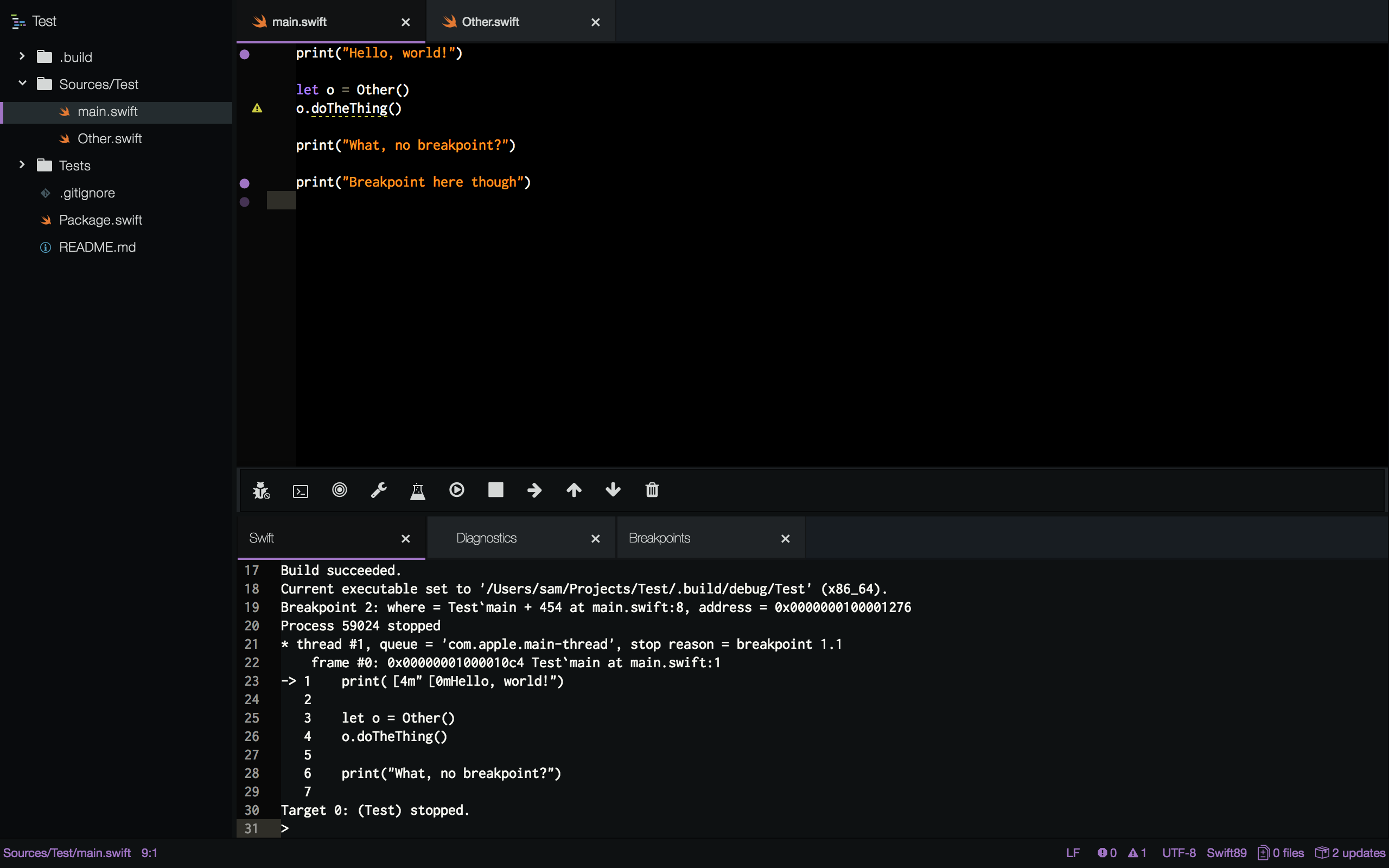Click the down arrow step-in icon
Screen dimensions: 1389x868
613,490
